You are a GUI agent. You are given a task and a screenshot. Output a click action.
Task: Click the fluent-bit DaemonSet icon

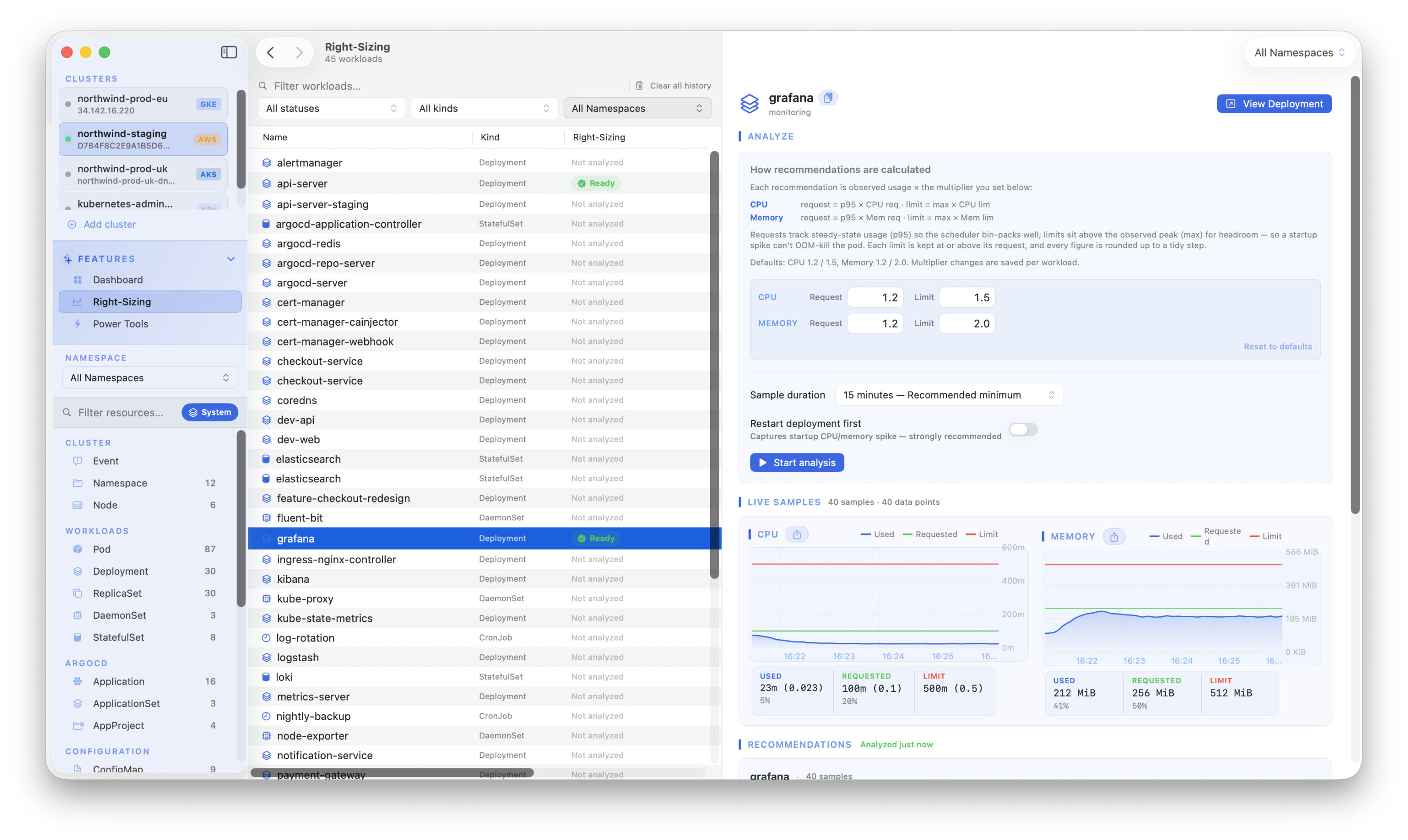[266, 518]
